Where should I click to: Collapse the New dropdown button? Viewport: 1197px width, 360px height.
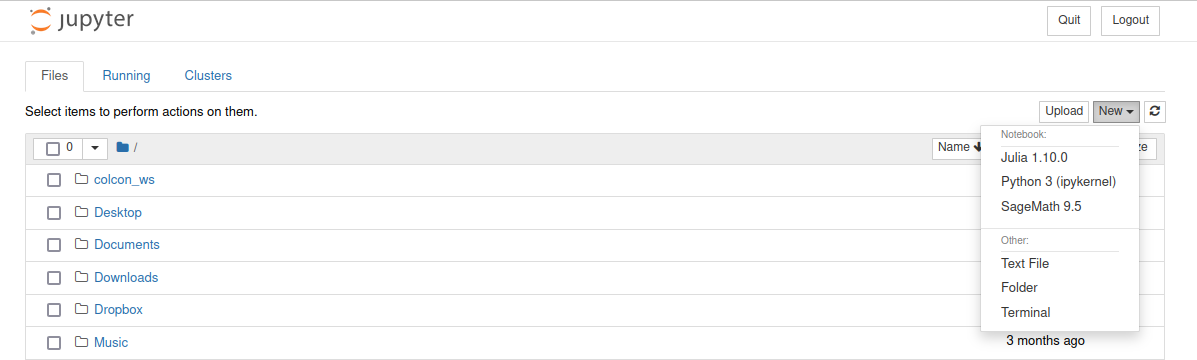pos(1116,111)
